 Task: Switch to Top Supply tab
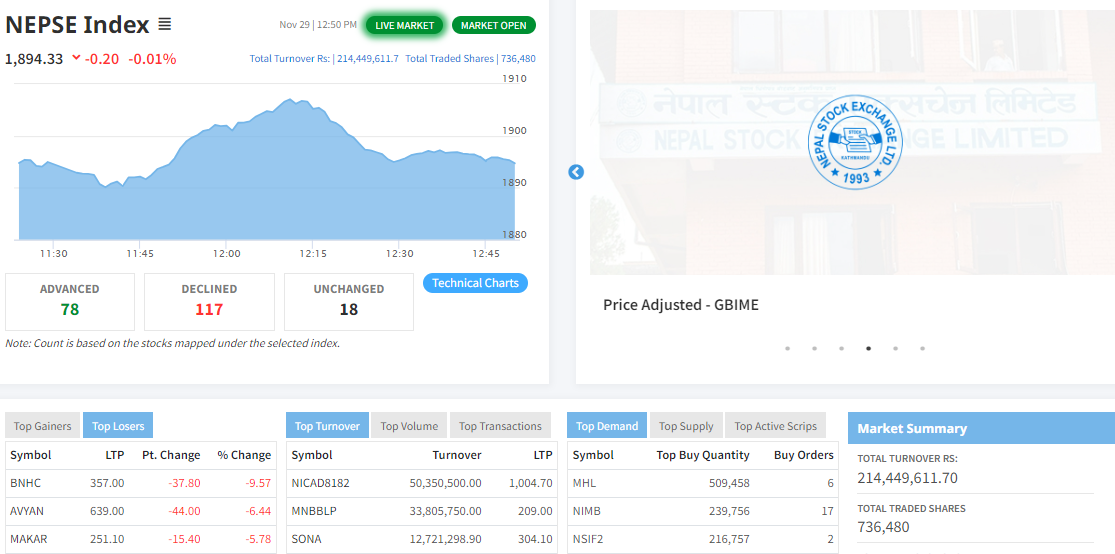(x=686, y=426)
